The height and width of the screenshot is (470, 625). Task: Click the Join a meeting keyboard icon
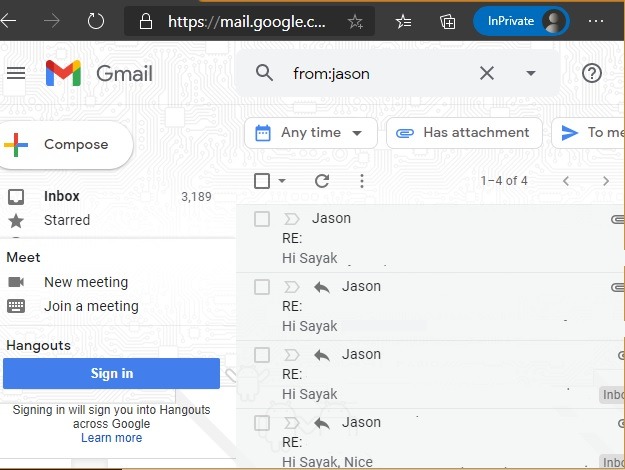pyautogui.click(x=16, y=306)
